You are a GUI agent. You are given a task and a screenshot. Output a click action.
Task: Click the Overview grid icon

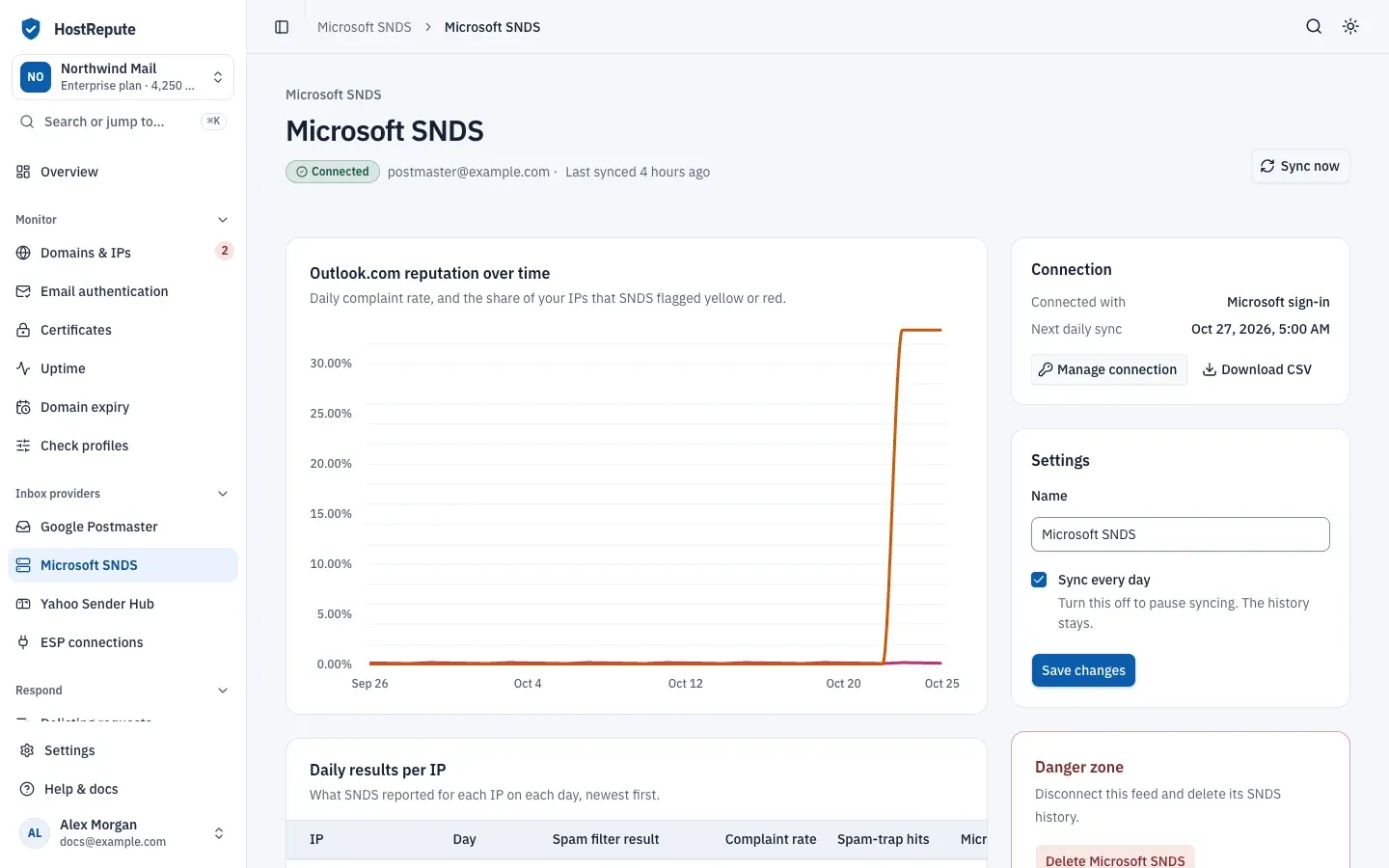[x=23, y=172]
